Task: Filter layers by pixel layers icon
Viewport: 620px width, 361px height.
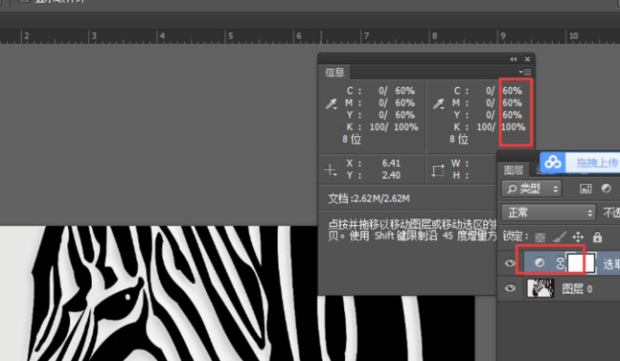Action: tap(586, 189)
